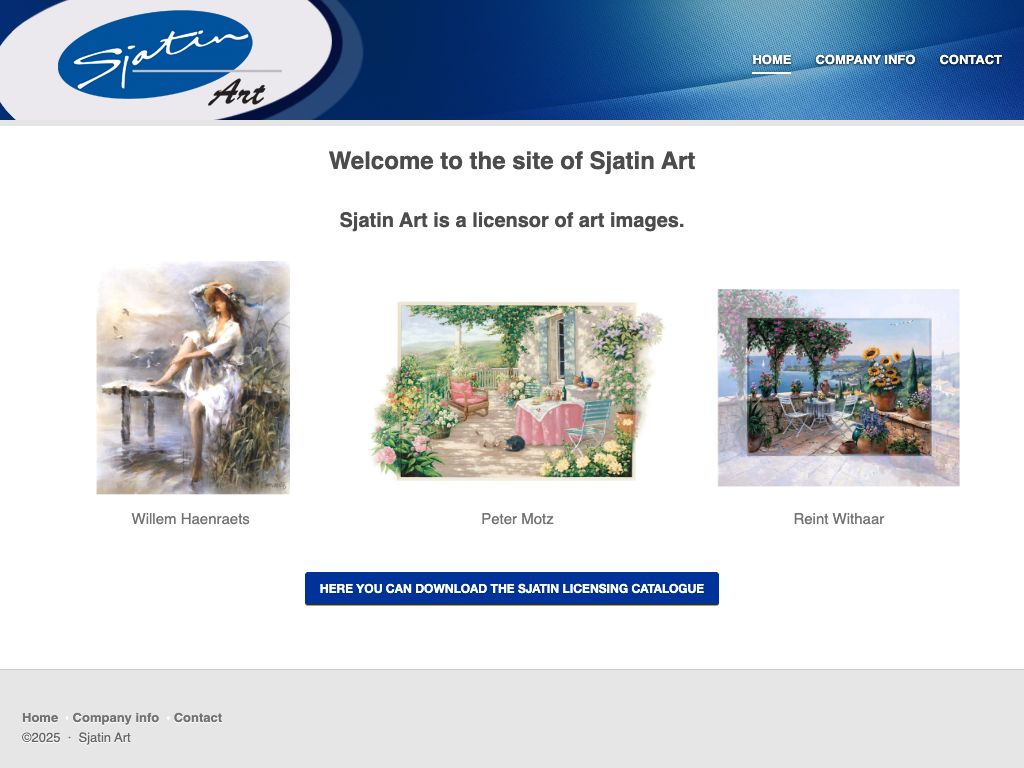1024x768 pixels.
Task: Click the blue oval Sjatin script logo
Action: point(155,54)
